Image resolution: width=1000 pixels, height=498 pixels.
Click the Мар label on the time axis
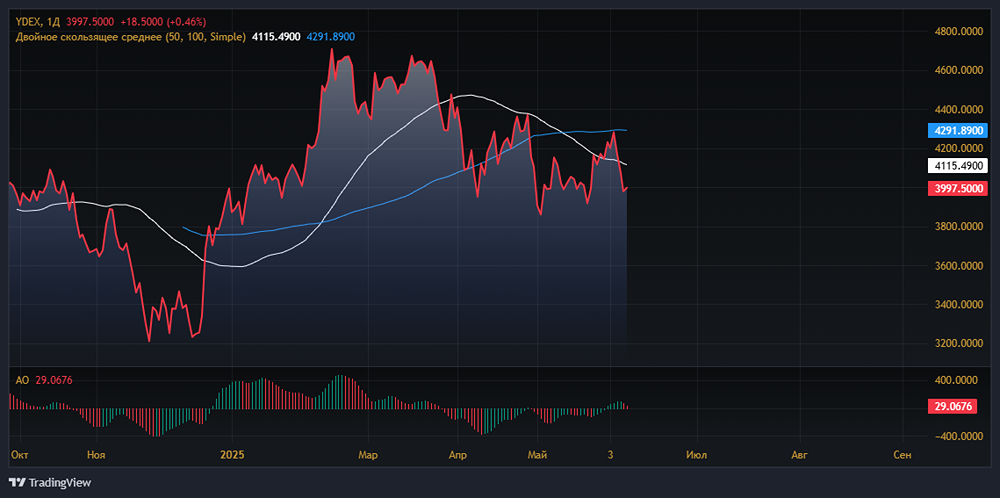tap(368, 455)
